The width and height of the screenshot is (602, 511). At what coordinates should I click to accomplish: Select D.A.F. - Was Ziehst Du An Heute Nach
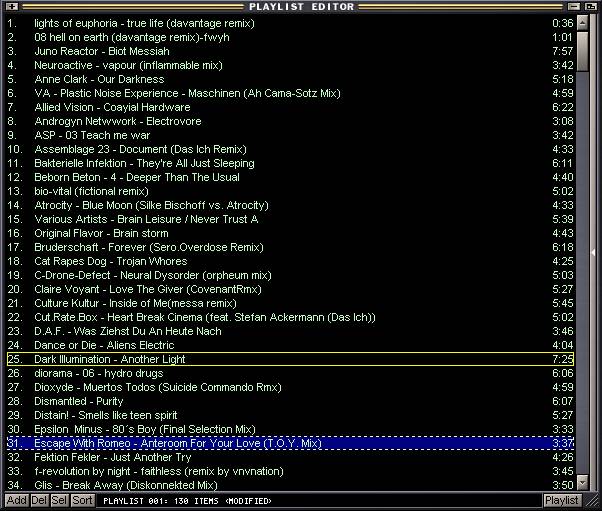click(128, 331)
